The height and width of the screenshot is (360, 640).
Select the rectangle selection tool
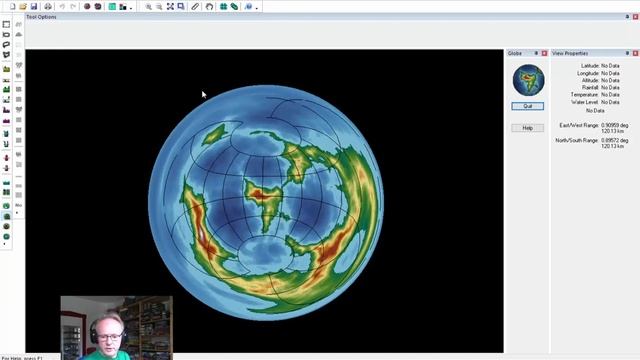coord(6,24)
